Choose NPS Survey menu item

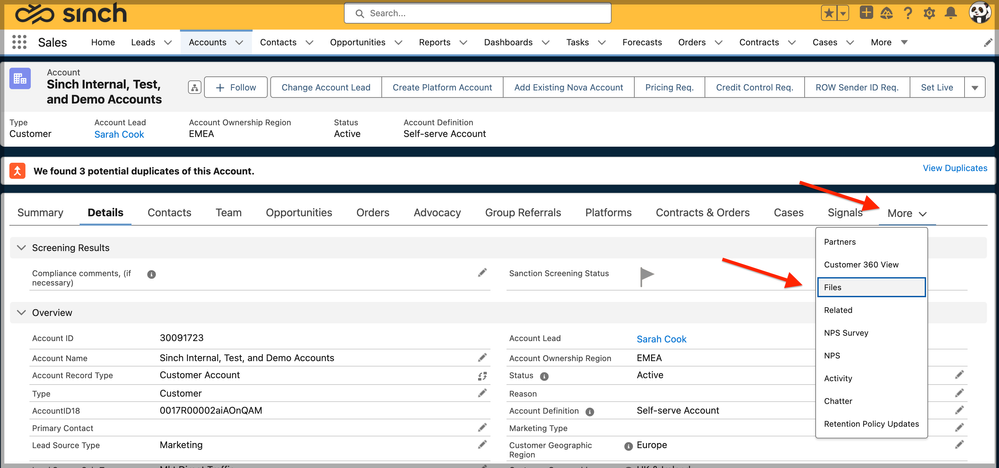(x=871, y=333)
